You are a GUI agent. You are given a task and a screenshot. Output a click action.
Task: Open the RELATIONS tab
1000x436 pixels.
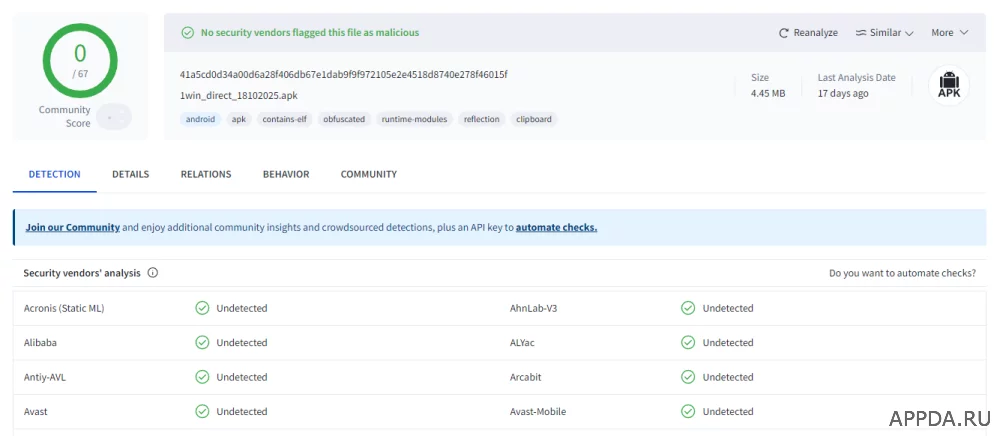click(x=206, y=175)
